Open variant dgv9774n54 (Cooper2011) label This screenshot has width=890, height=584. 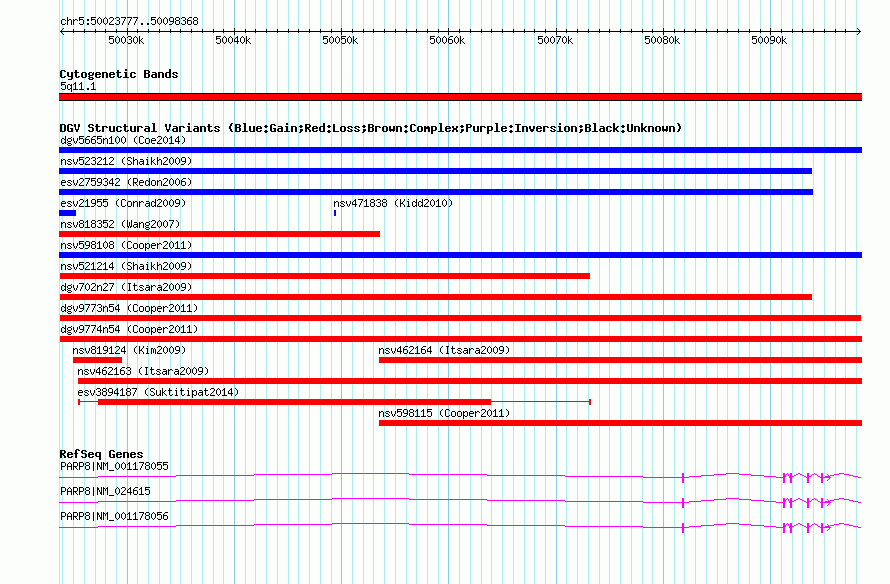[x=129, y=329]
